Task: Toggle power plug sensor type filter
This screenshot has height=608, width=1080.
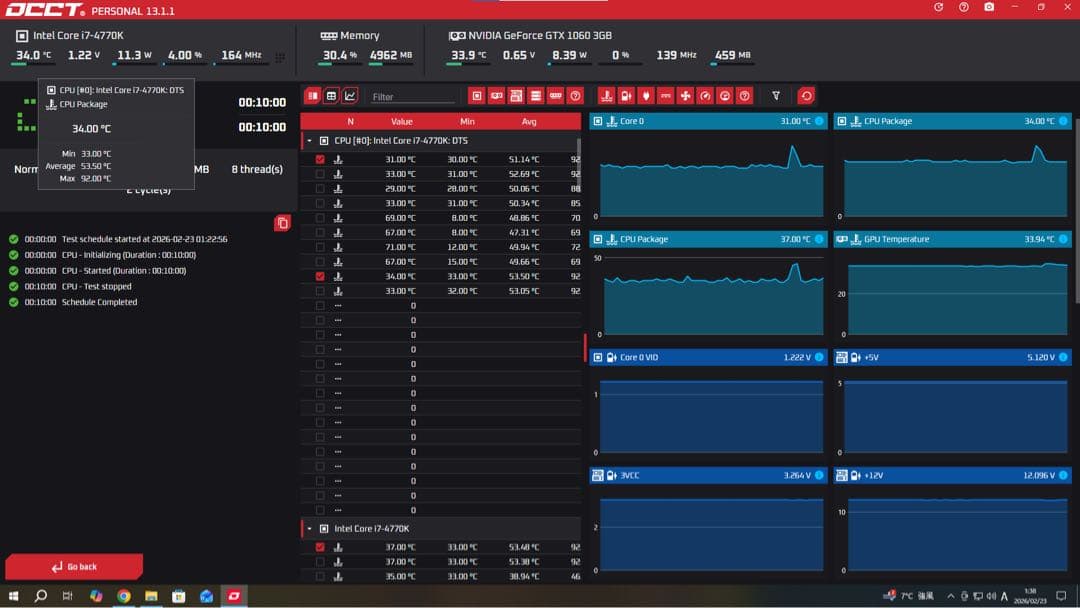Action: pyautogui.click(x=646, y=96)
